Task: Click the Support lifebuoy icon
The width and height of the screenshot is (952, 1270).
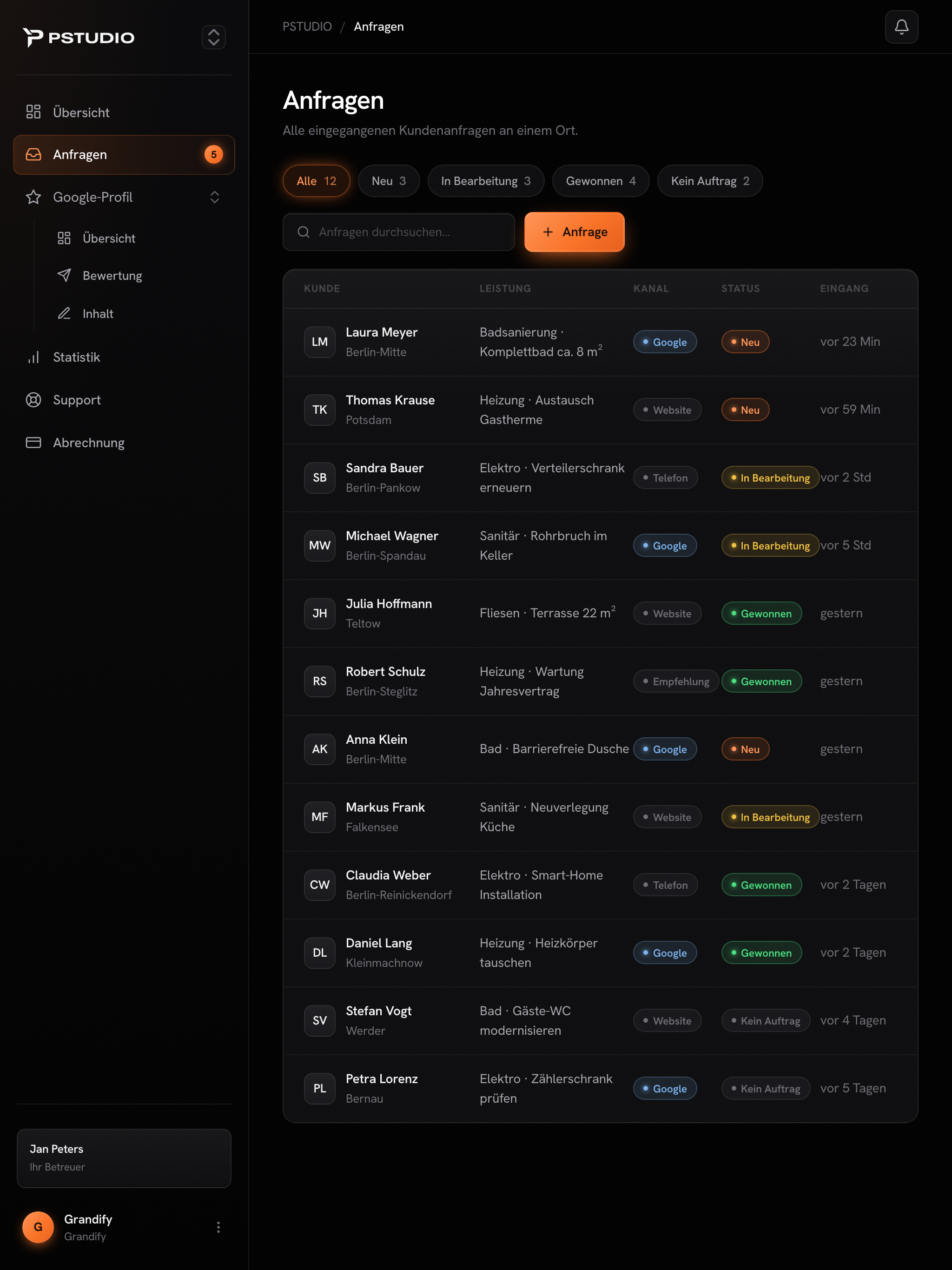Action: pyautogui.click(x=33, y=400)
